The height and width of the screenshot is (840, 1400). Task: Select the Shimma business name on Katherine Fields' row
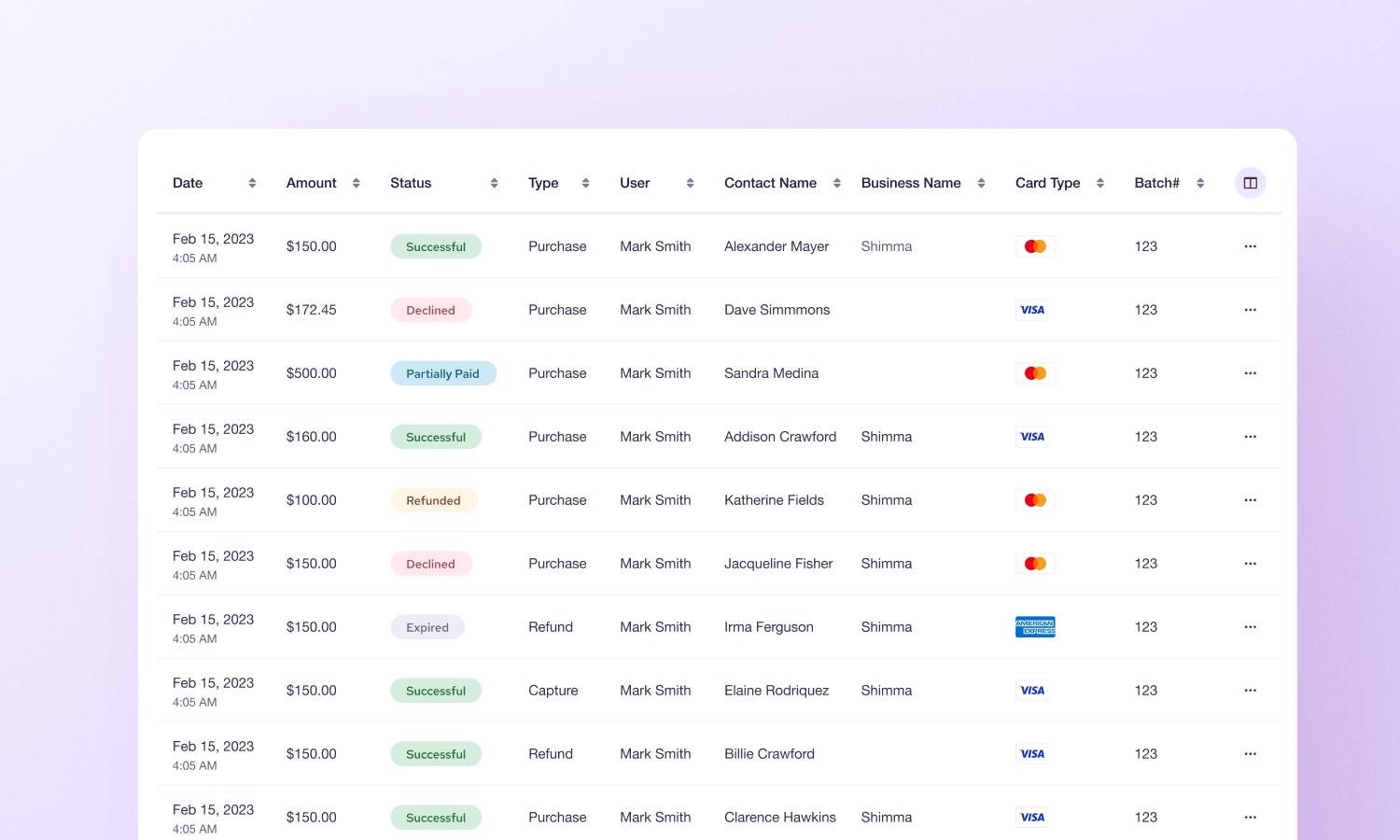pyautogui.click(x=886, y=499)
